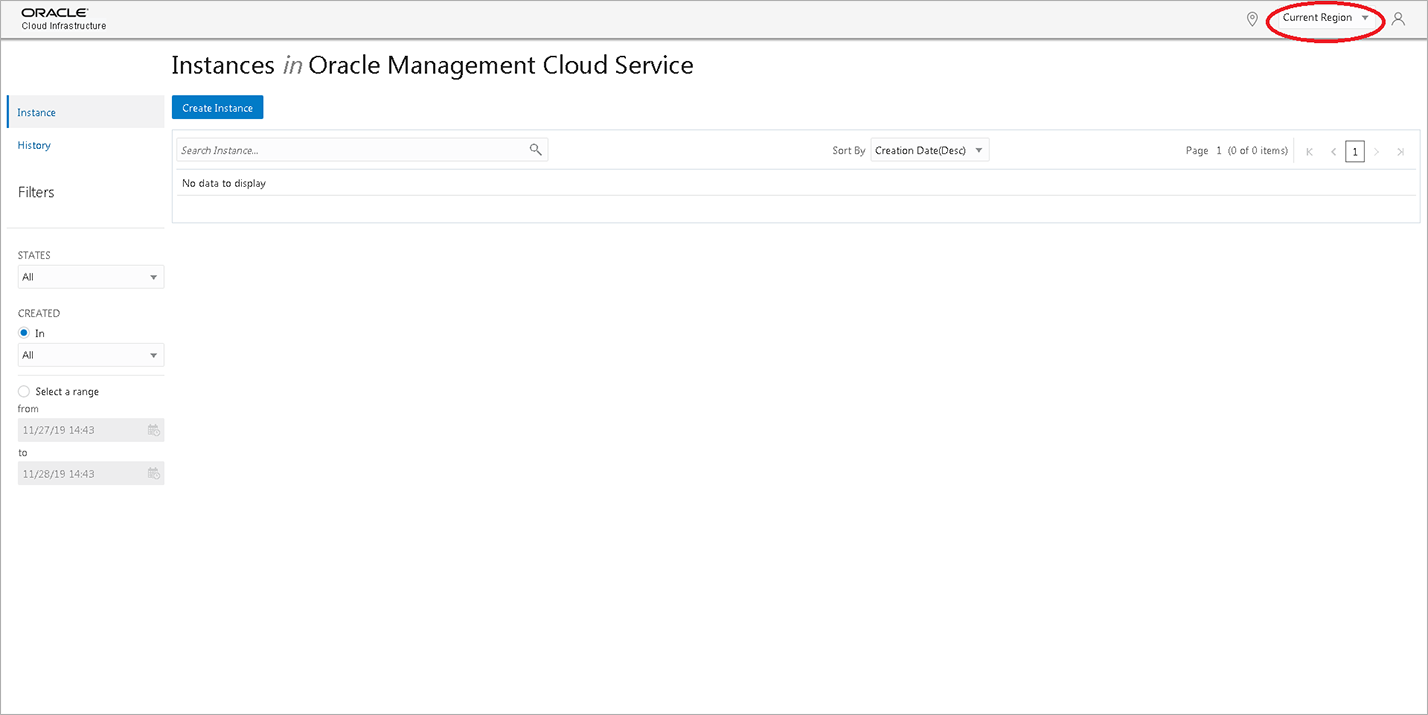Open the Sort By Creation Date dropdown
The width and height of the screenshot is (1428, 715).
pyautogui.click(x=929, y=150)
